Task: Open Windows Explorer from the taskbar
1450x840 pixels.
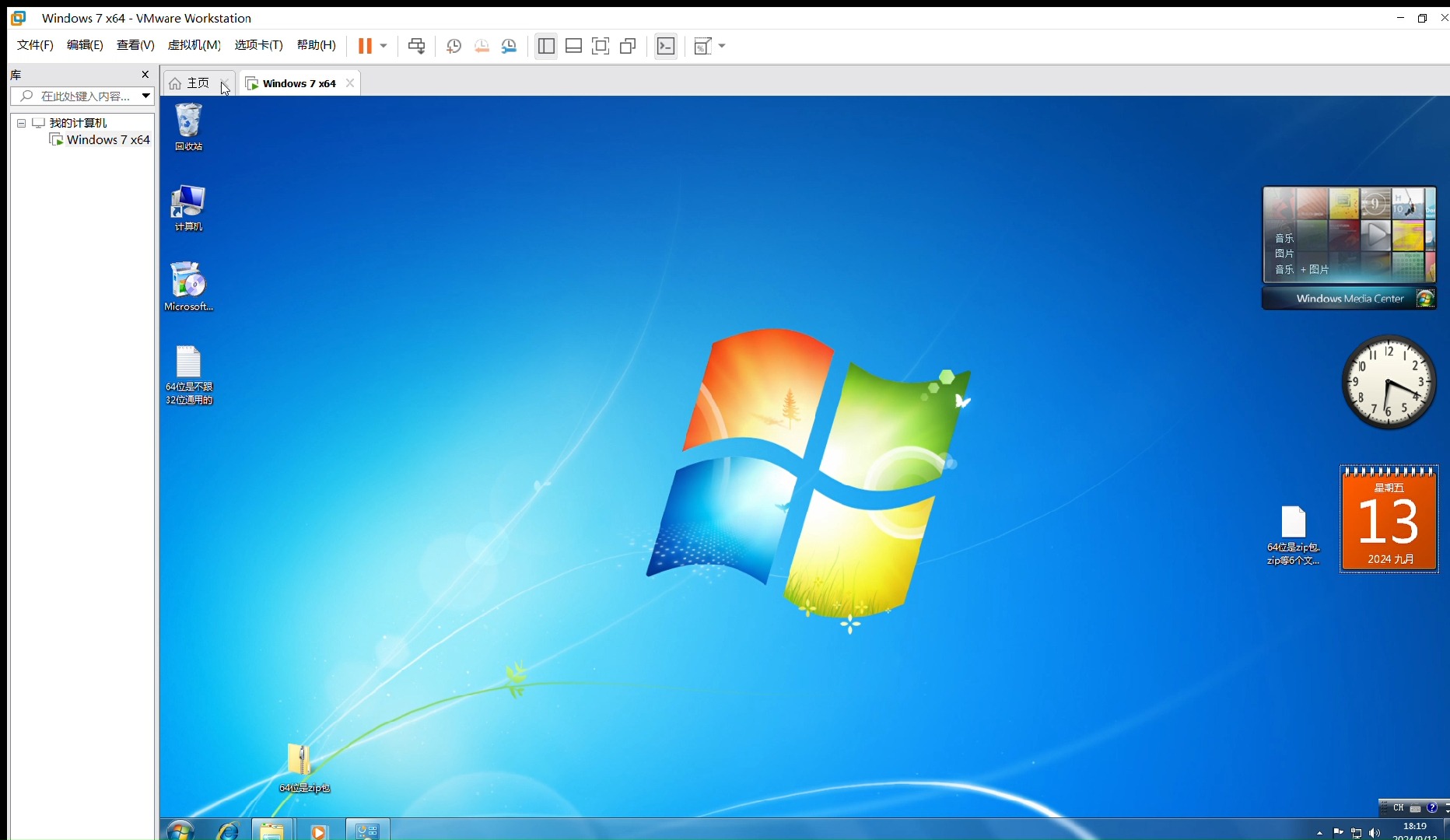Action: tap(271, 830)
